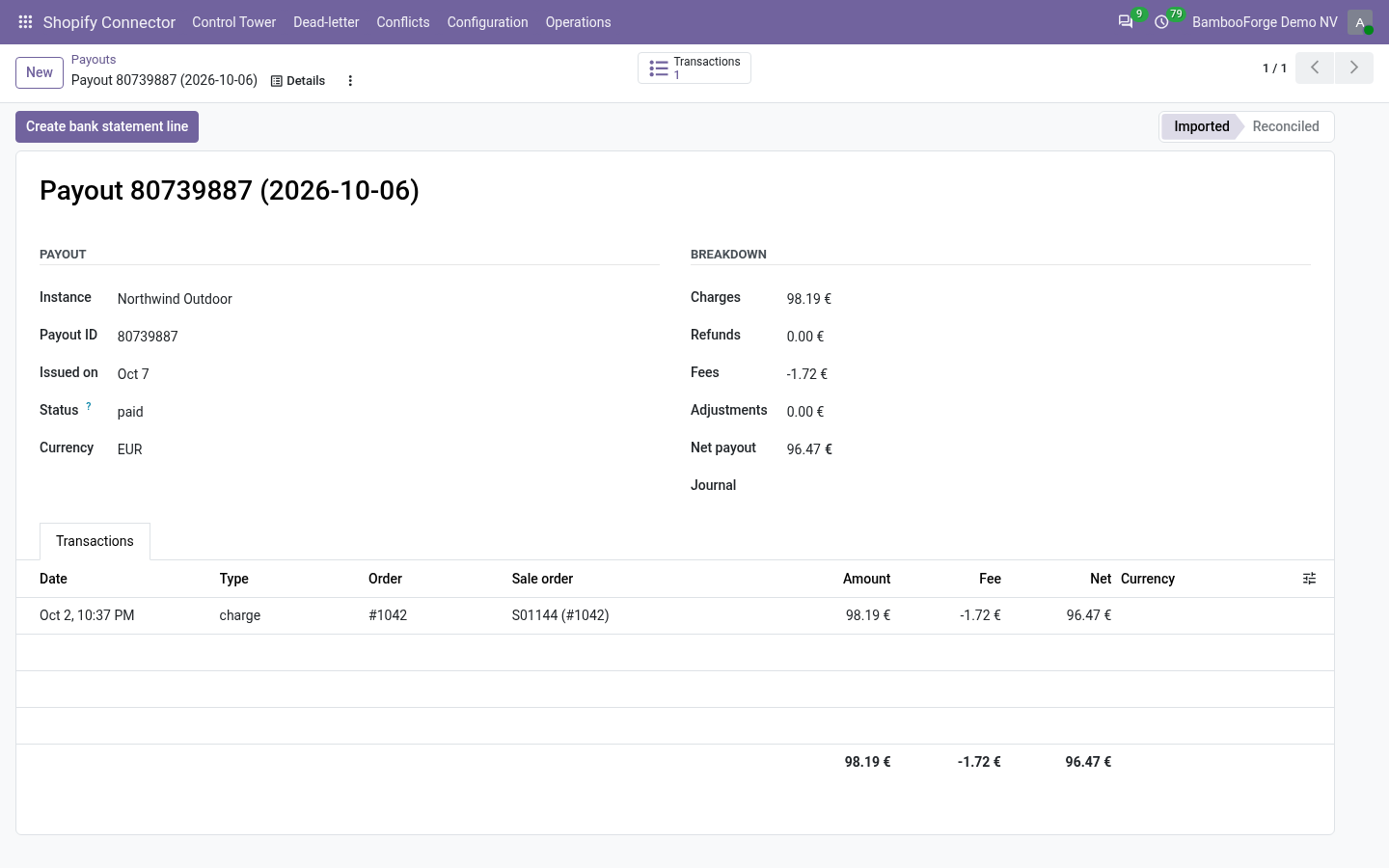
Task: Click the Currency value EUR
Action: [130, 449]
